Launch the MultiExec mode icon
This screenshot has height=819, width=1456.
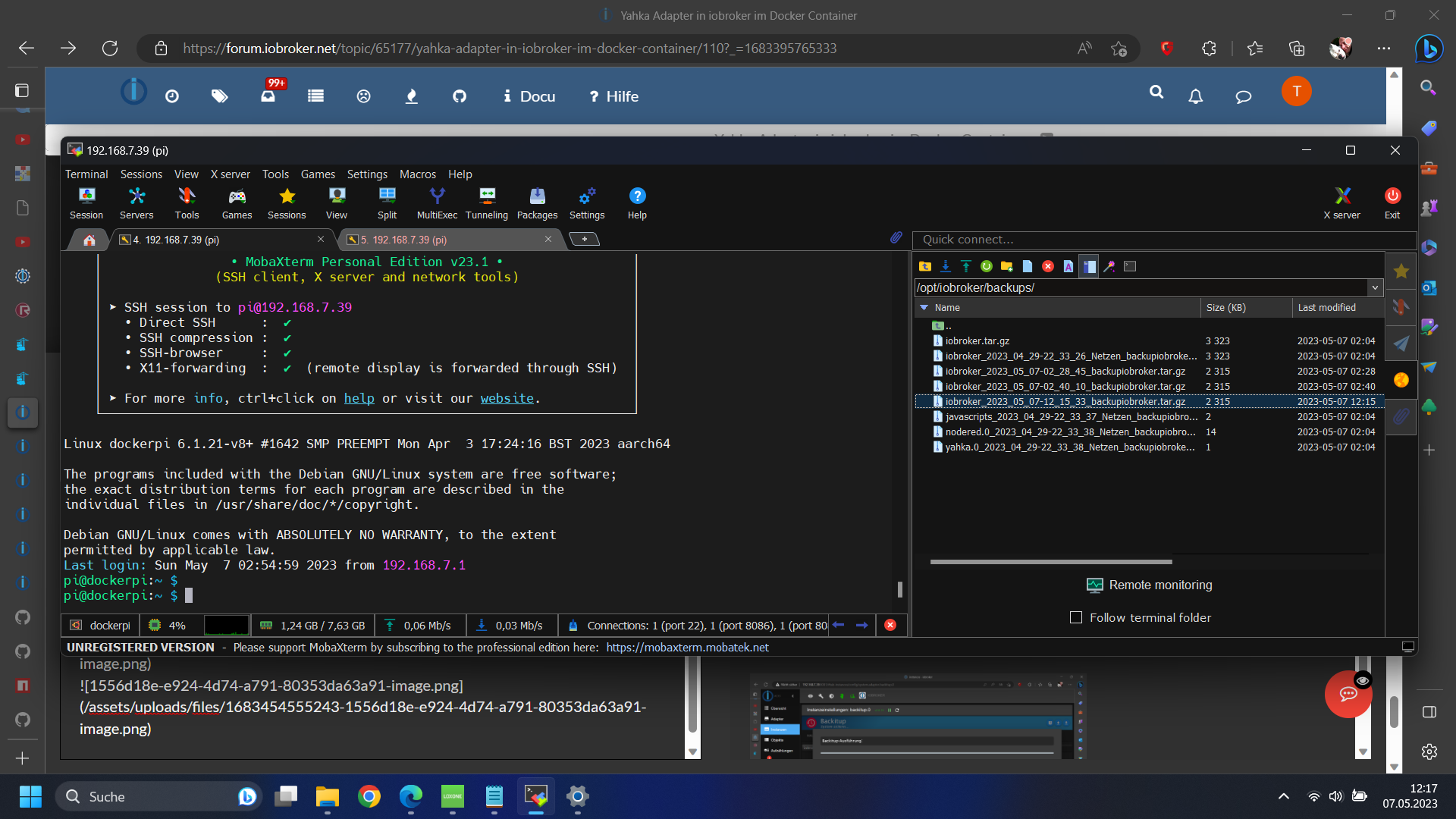(x=437, y=203)
